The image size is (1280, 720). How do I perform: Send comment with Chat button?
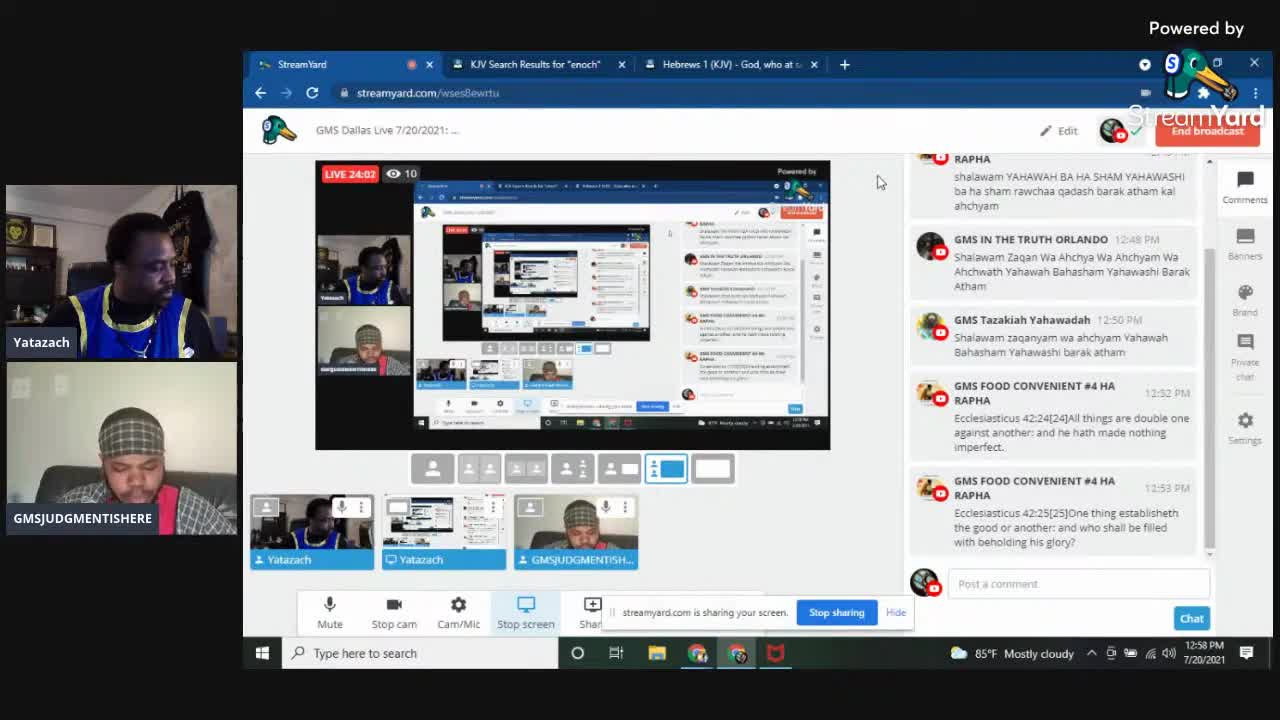[1191, 618]
